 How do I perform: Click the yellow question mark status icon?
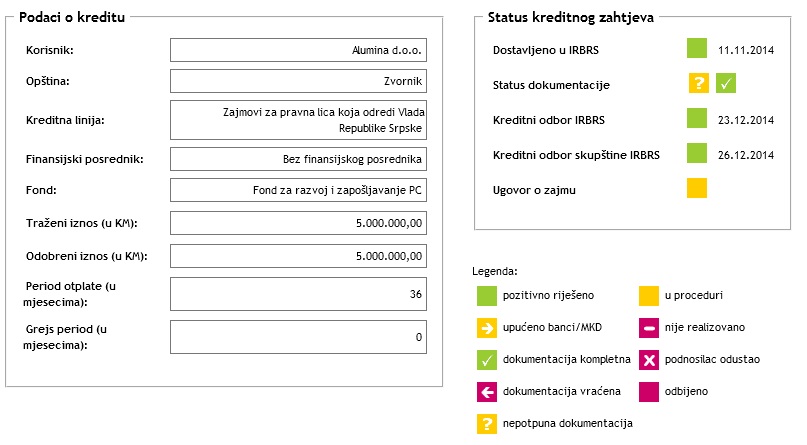point(698,84)
